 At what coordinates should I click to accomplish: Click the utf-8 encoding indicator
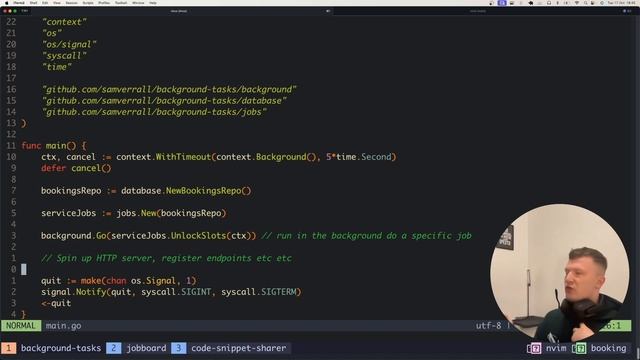(488, 326)
